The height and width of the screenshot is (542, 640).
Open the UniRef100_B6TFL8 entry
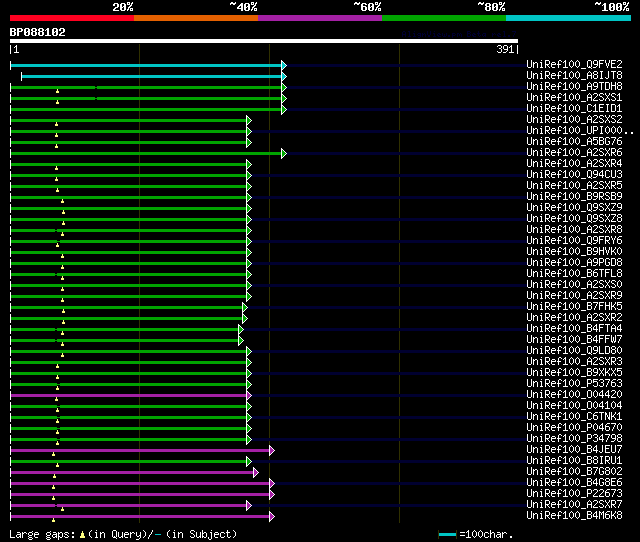574,274
